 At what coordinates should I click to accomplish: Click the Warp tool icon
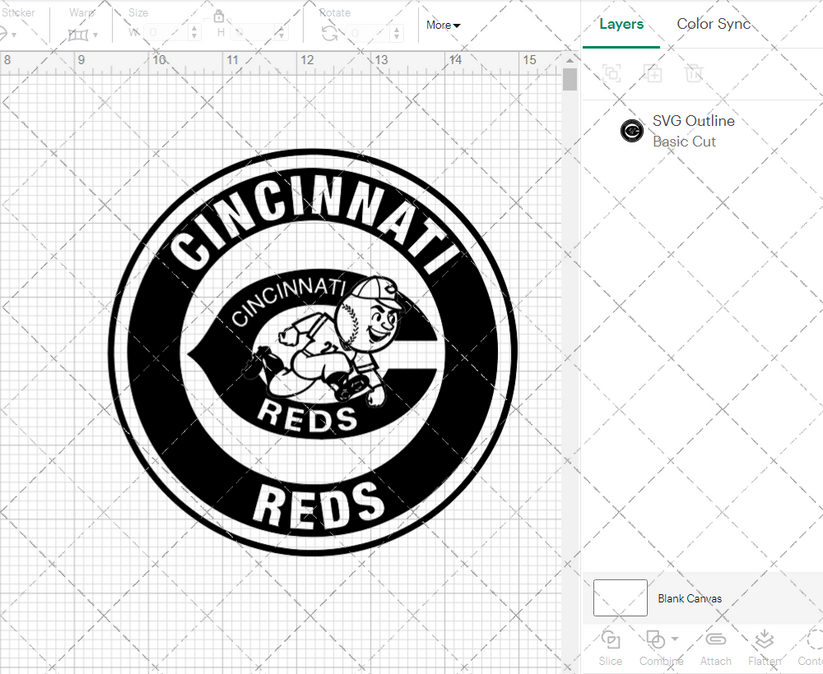76,32
